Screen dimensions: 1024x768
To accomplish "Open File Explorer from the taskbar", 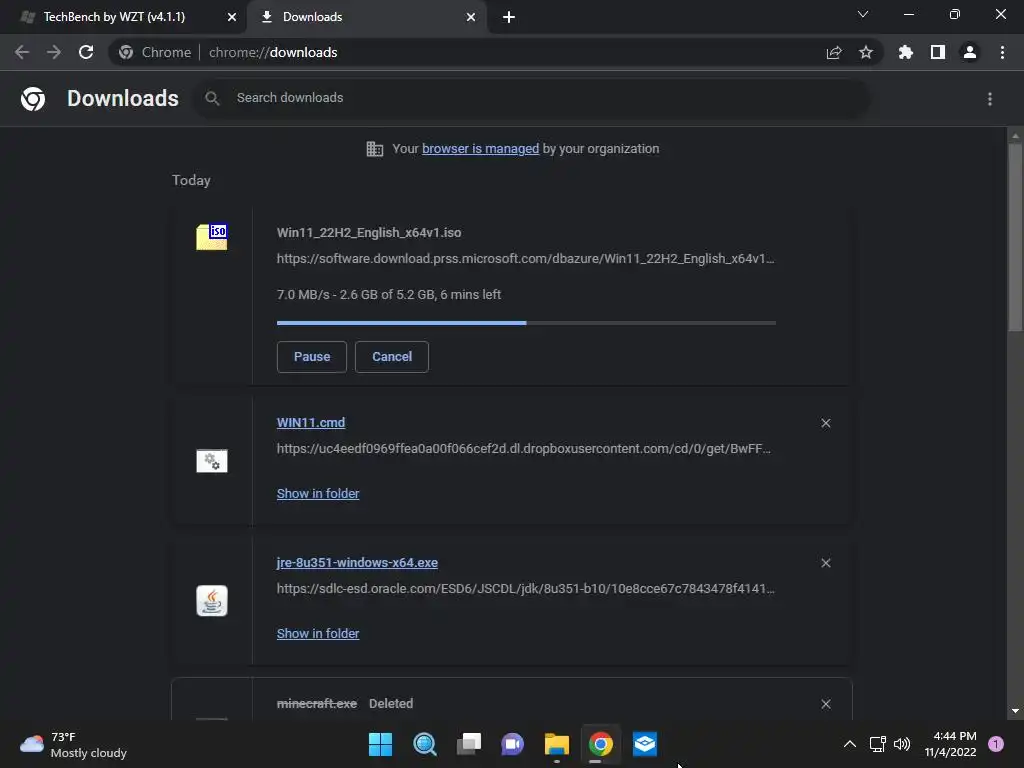I will 556,744.
